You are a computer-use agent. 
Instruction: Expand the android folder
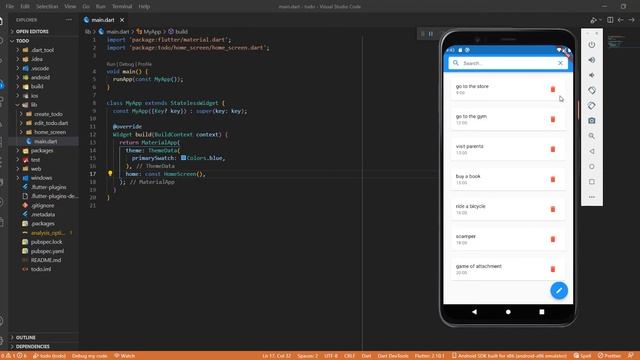(40, 78)
